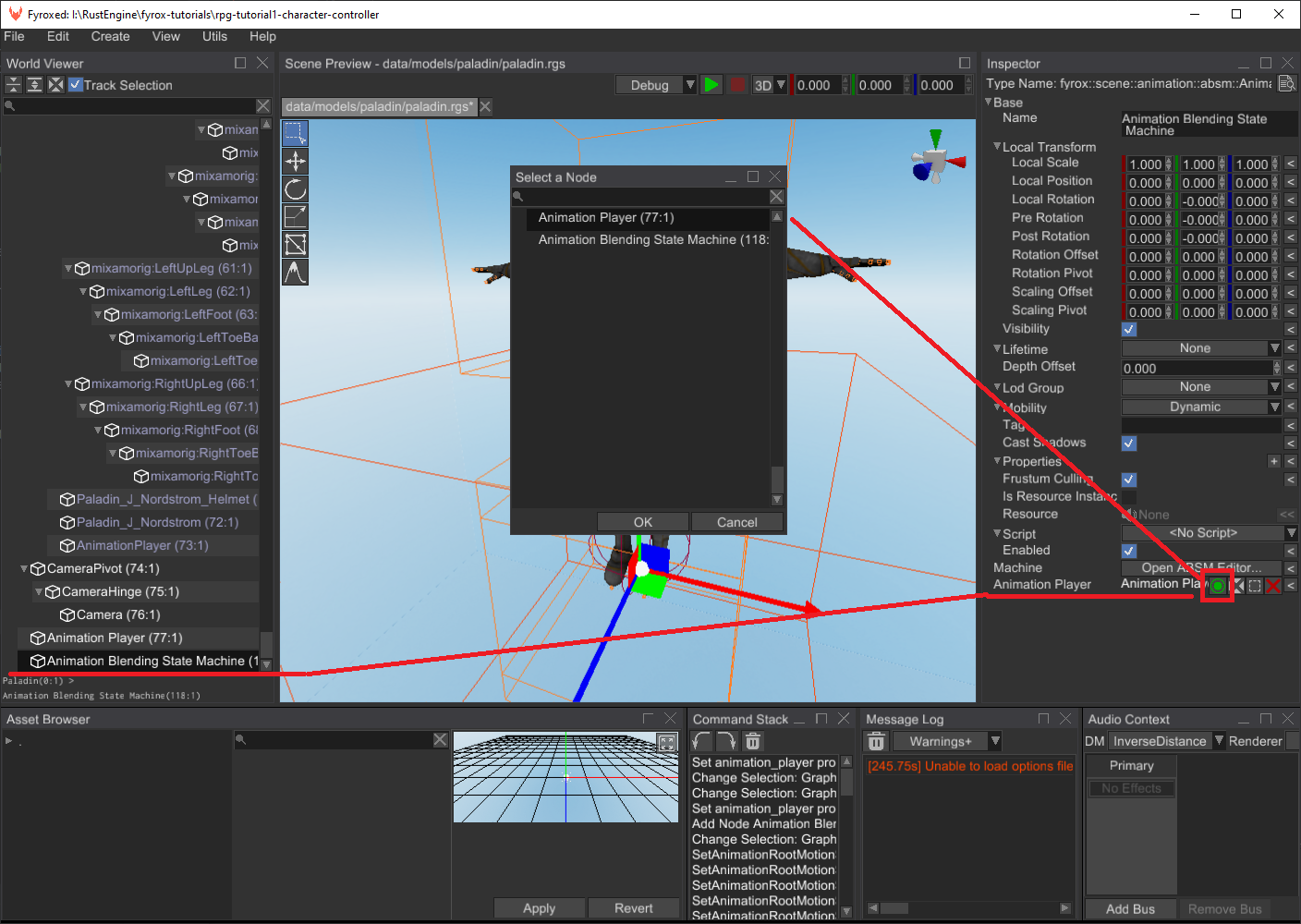The width and height of the screenshot is (1301, 924).
Task: Choose the Move tool in scene toolbar
Action: (x=295, y=161)
